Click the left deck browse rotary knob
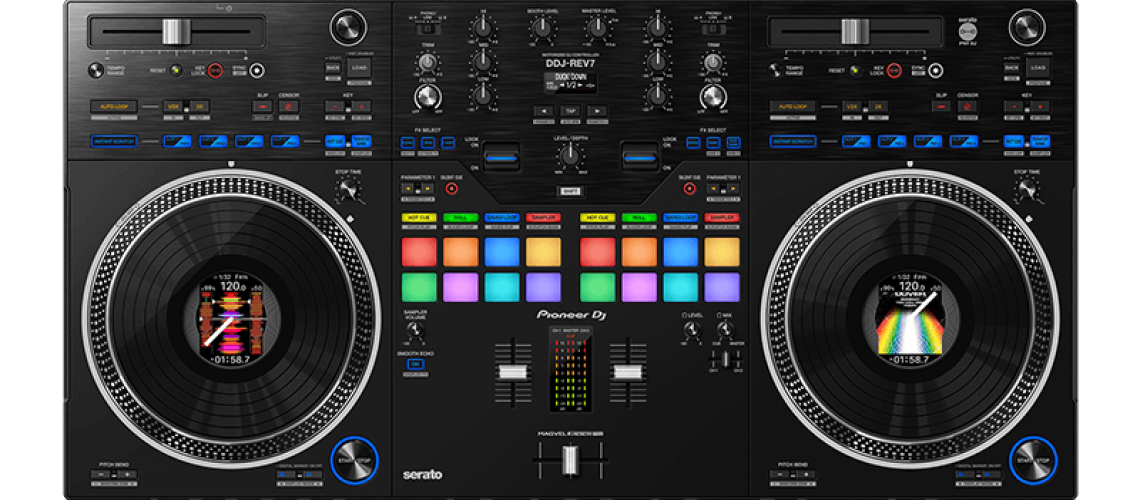 (x=347, y=26)
